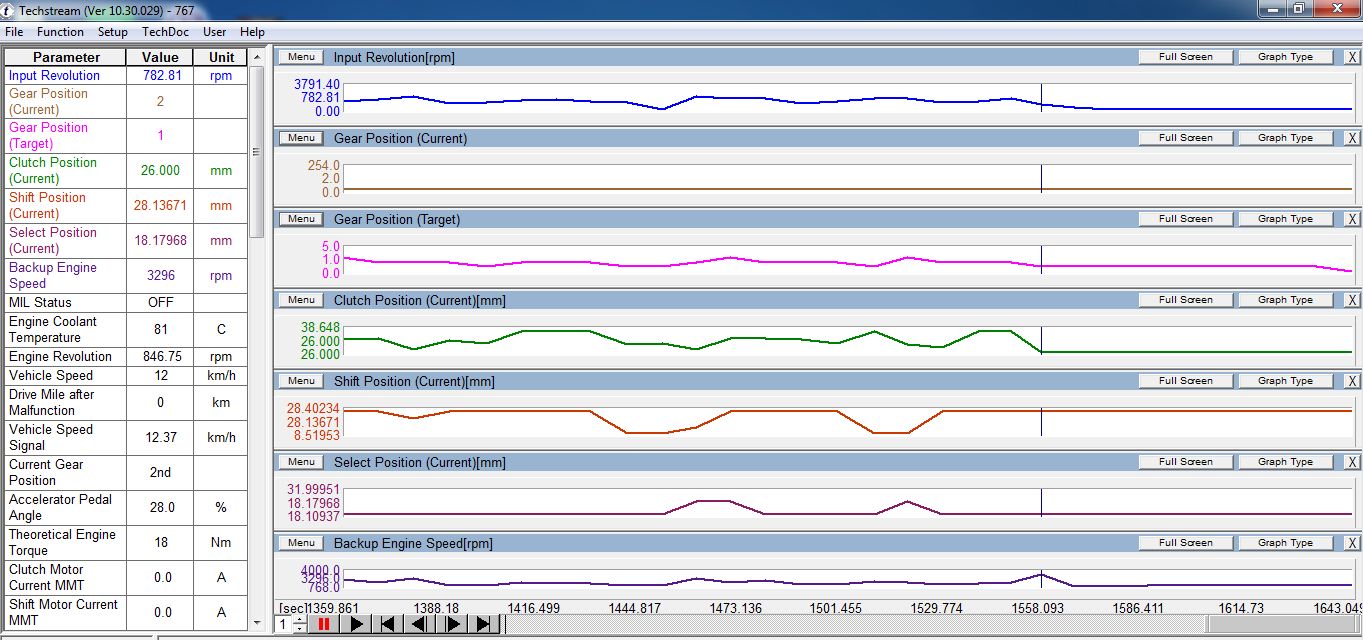
Task: Select the Engine Coolant Temperature parameter row
Action: 66,329
